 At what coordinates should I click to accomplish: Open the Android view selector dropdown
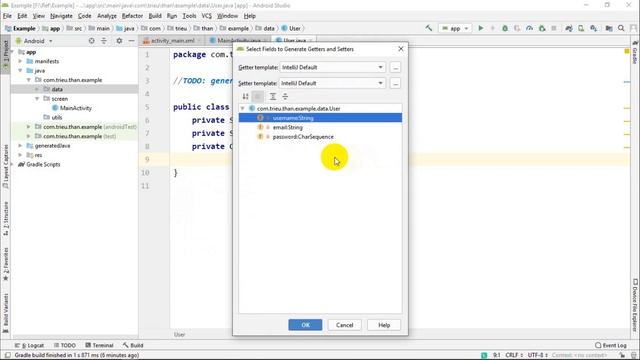click(34, 41)
